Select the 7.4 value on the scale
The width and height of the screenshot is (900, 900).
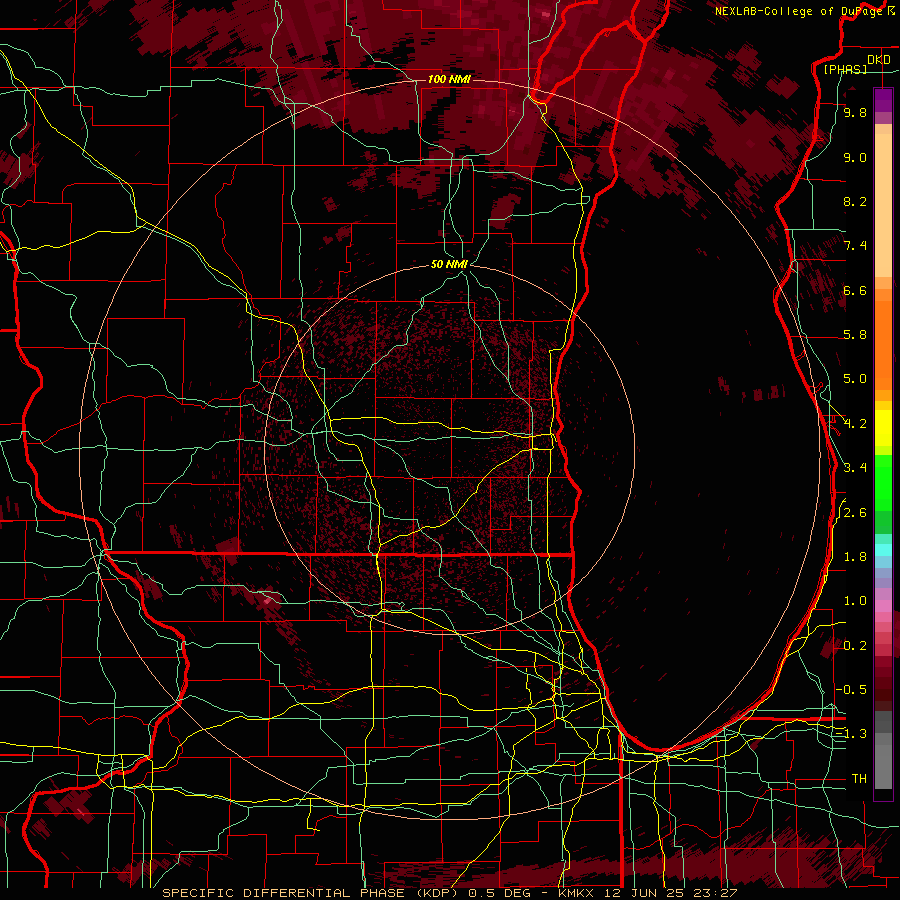(x=855, y=246)
